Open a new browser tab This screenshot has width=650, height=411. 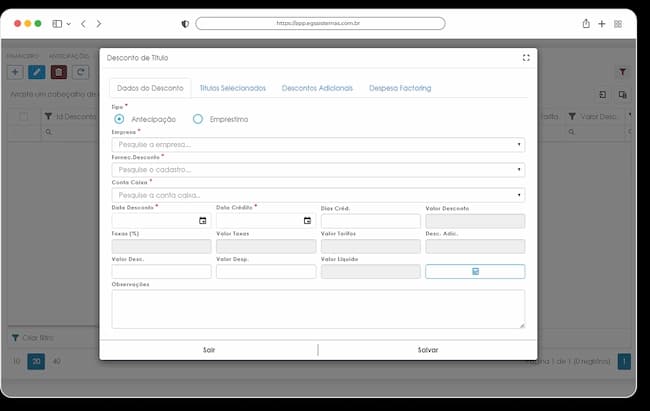tap(601, 24)
